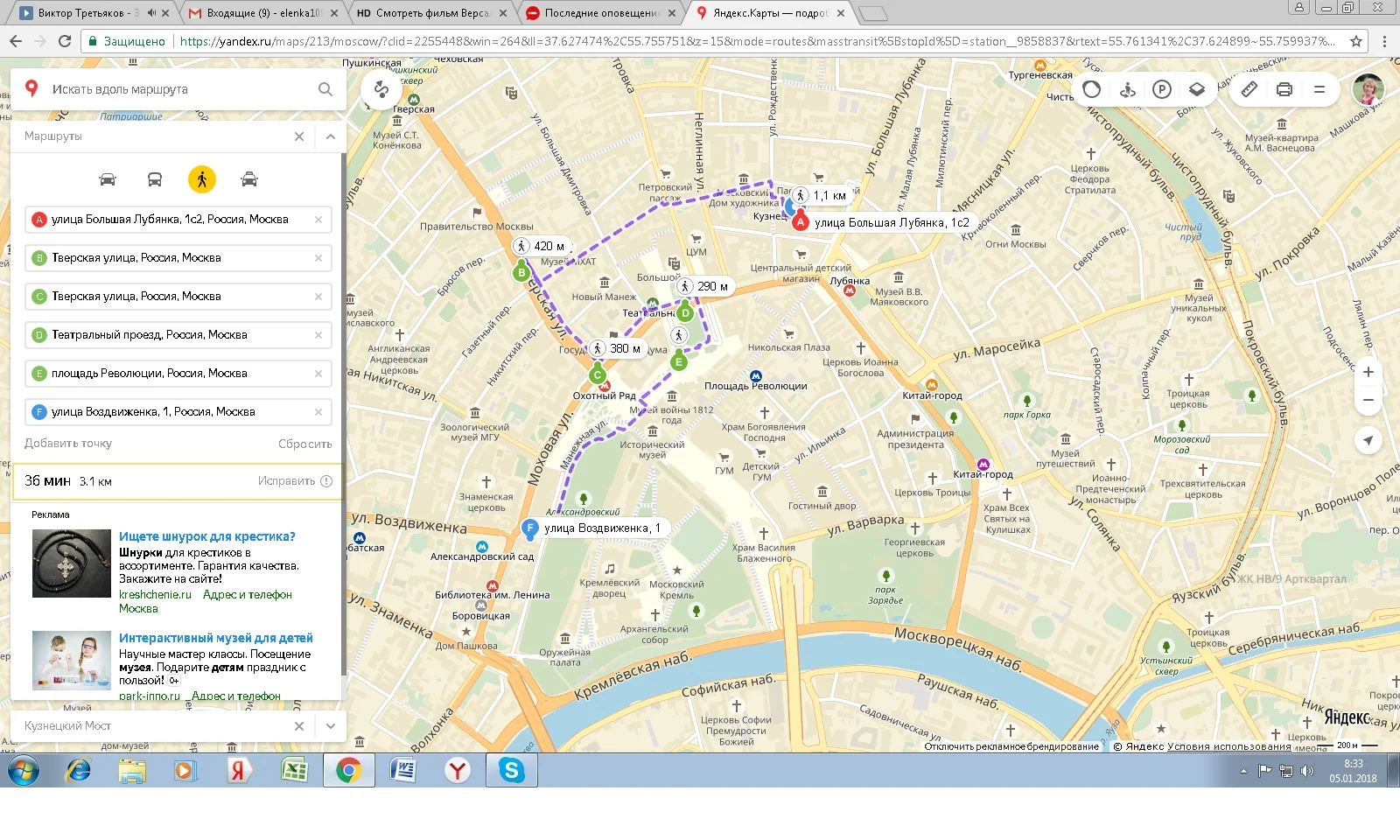Image resolution: width=1400 pixels, height=840 pixels.
Task: Remove waypoint площадь Революции
Action: (x=318, y=374)
